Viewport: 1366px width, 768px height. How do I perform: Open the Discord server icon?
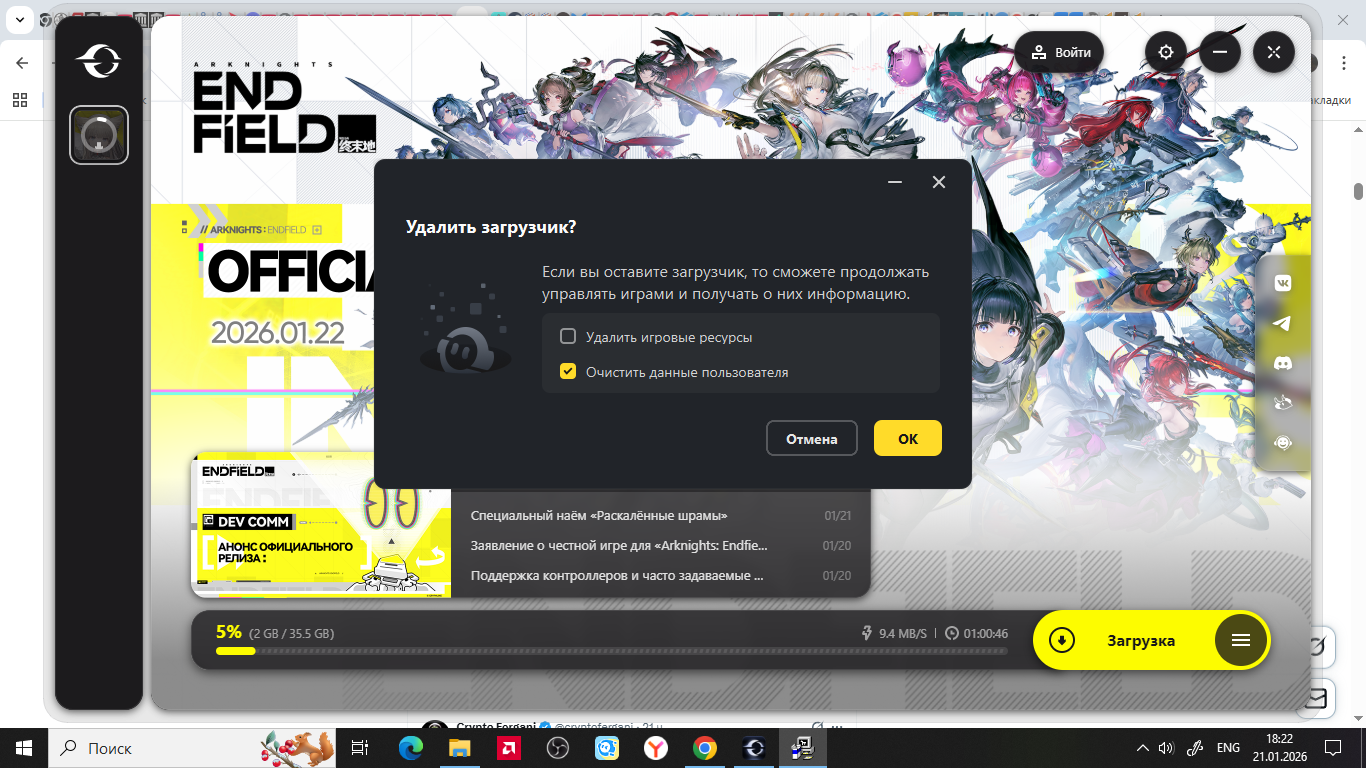(x=1282, y=363)
